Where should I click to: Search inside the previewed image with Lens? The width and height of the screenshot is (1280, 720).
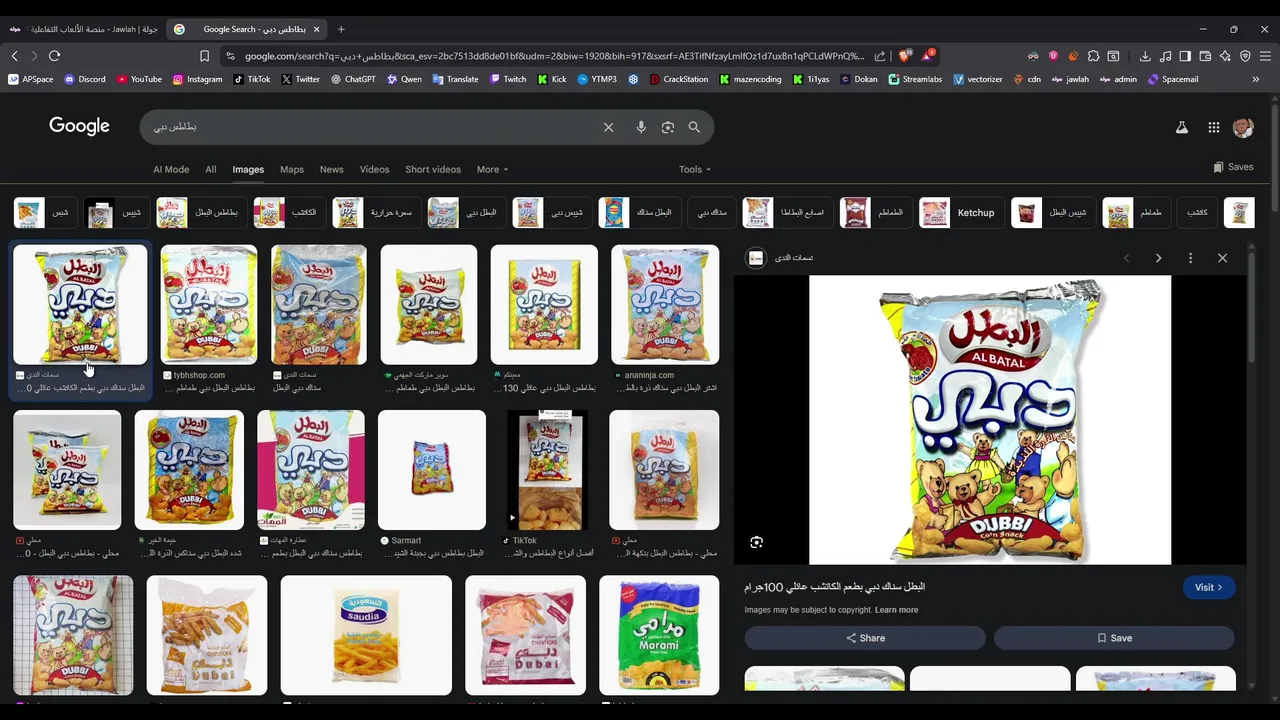point(756,542)
